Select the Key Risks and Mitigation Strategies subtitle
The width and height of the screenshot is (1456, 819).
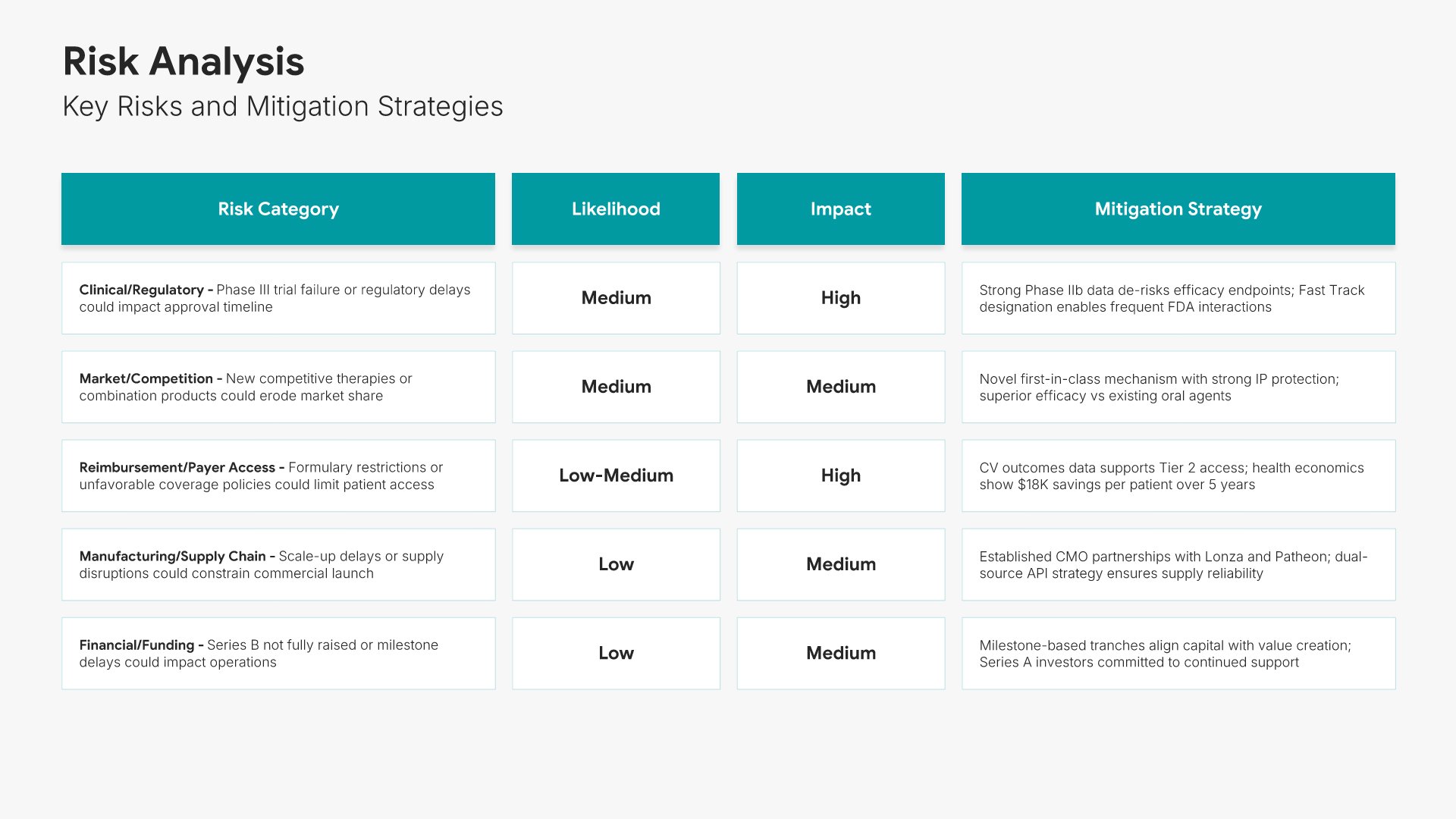282,106
